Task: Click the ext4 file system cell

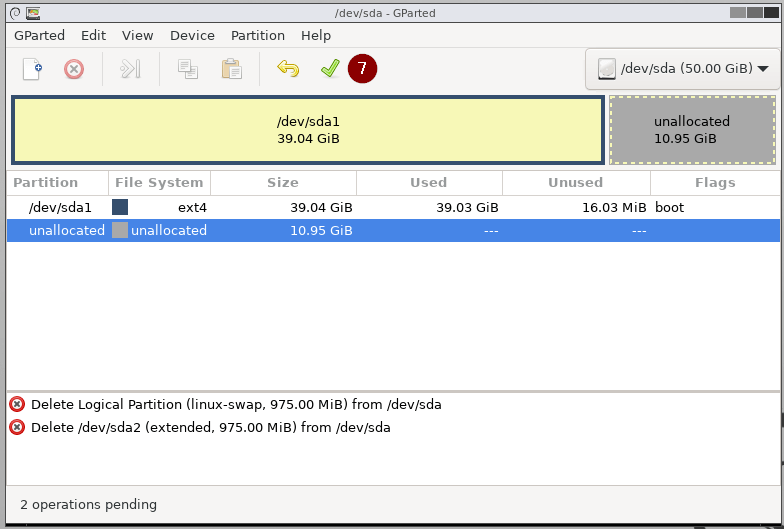Action: [x=192, y=208]
